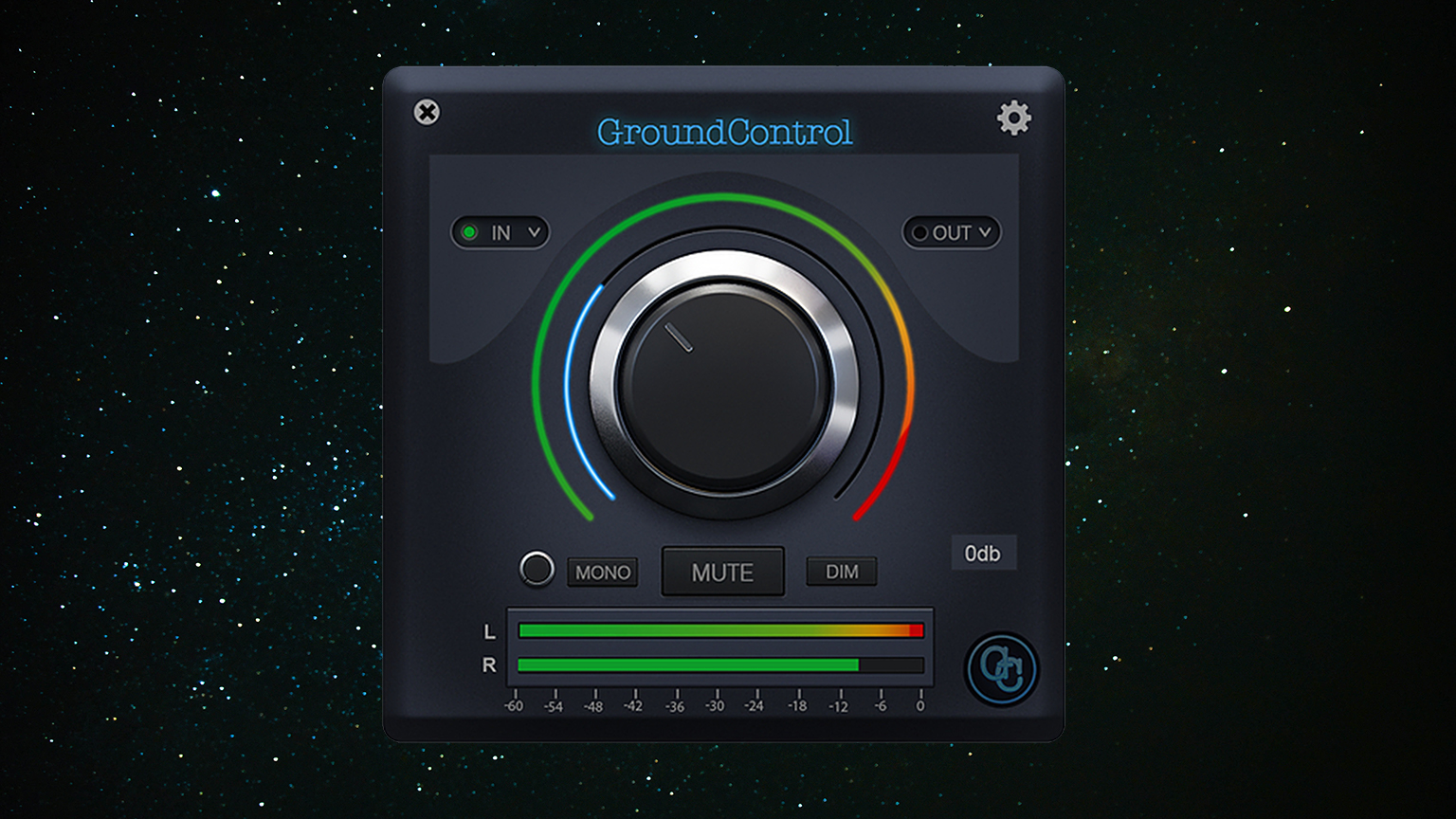Select the R meter label
Image resolution: width=1456 pixels, height=819 pixels.
click(x=490, y=664)
